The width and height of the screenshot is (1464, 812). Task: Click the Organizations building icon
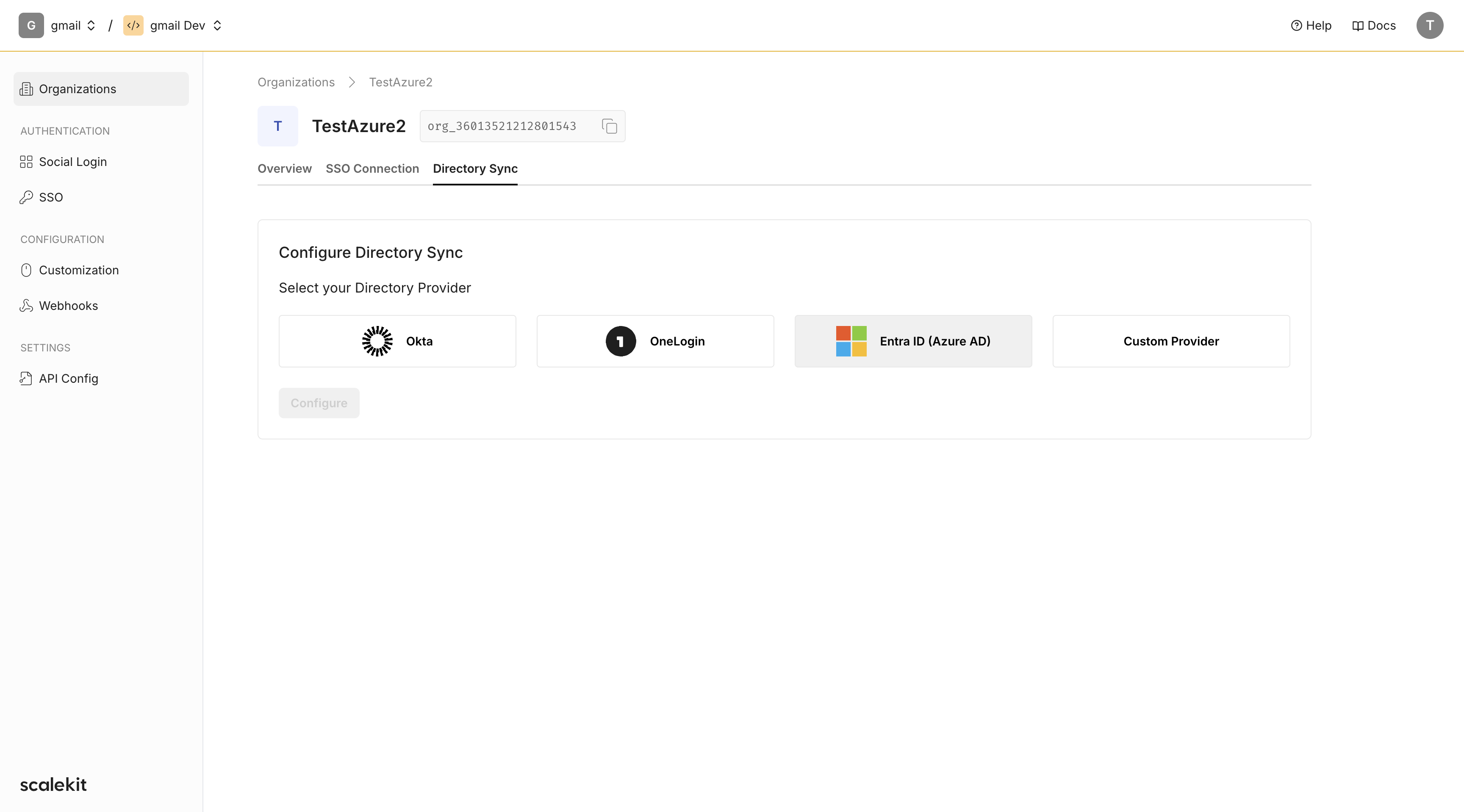coord(26,89)
